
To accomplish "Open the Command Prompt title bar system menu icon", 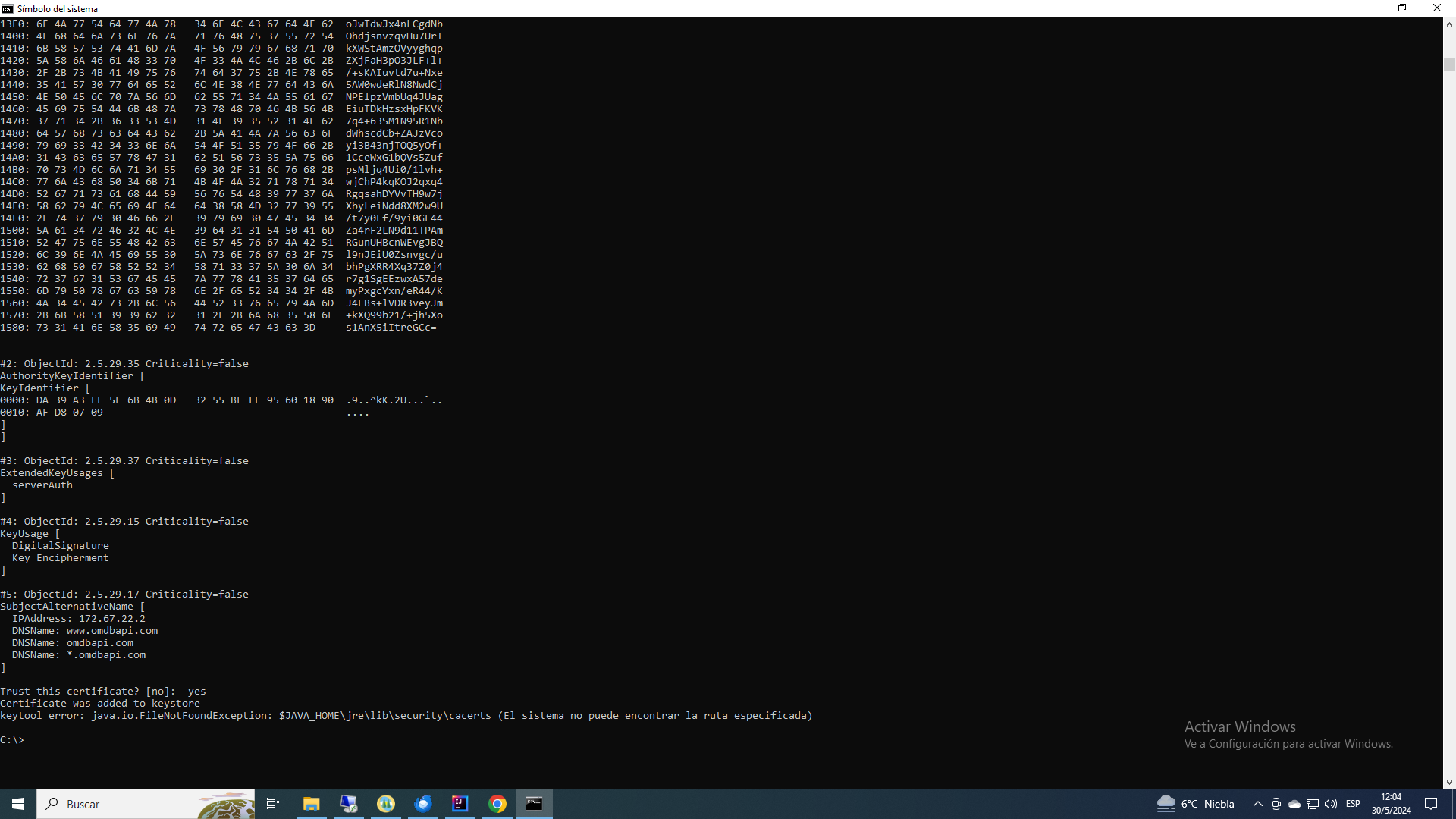I will click(8, 8).
